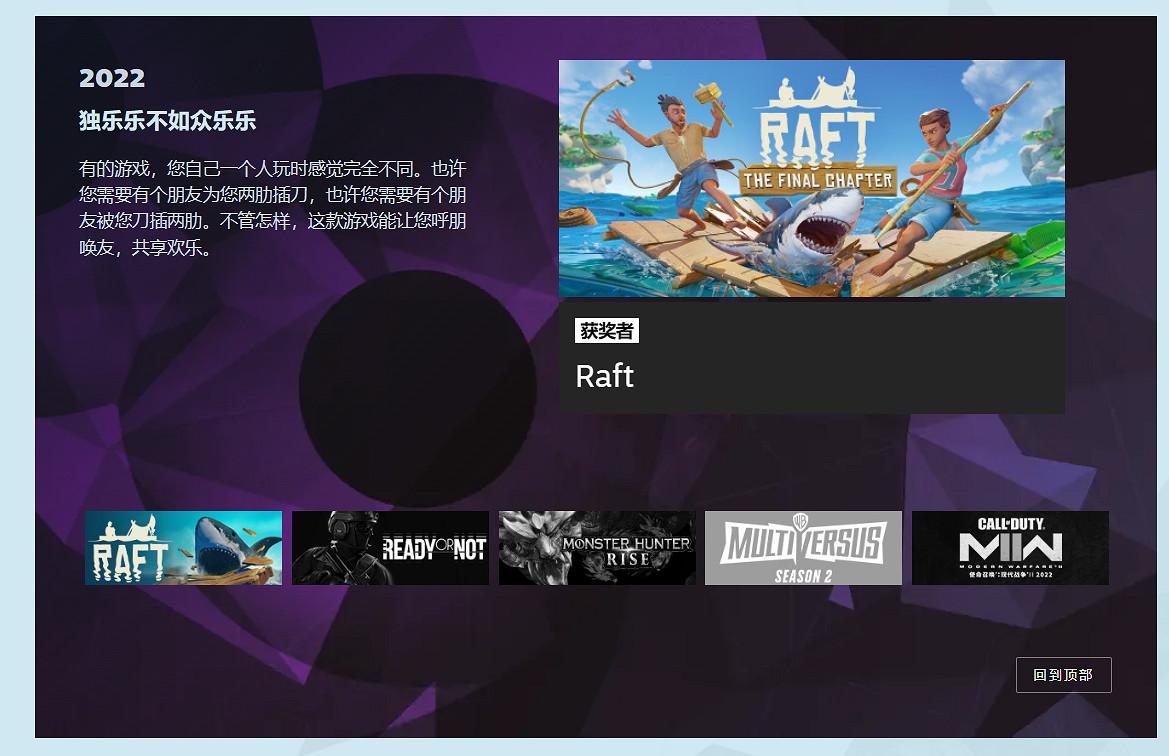Click the Raft winner title link
The height and width of the screenshot is (756, 1169).
[x=604, y=377]
